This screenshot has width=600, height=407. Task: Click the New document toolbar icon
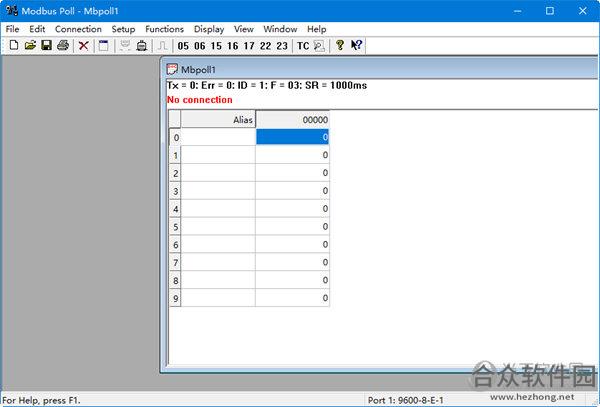(x=14, y=46)
